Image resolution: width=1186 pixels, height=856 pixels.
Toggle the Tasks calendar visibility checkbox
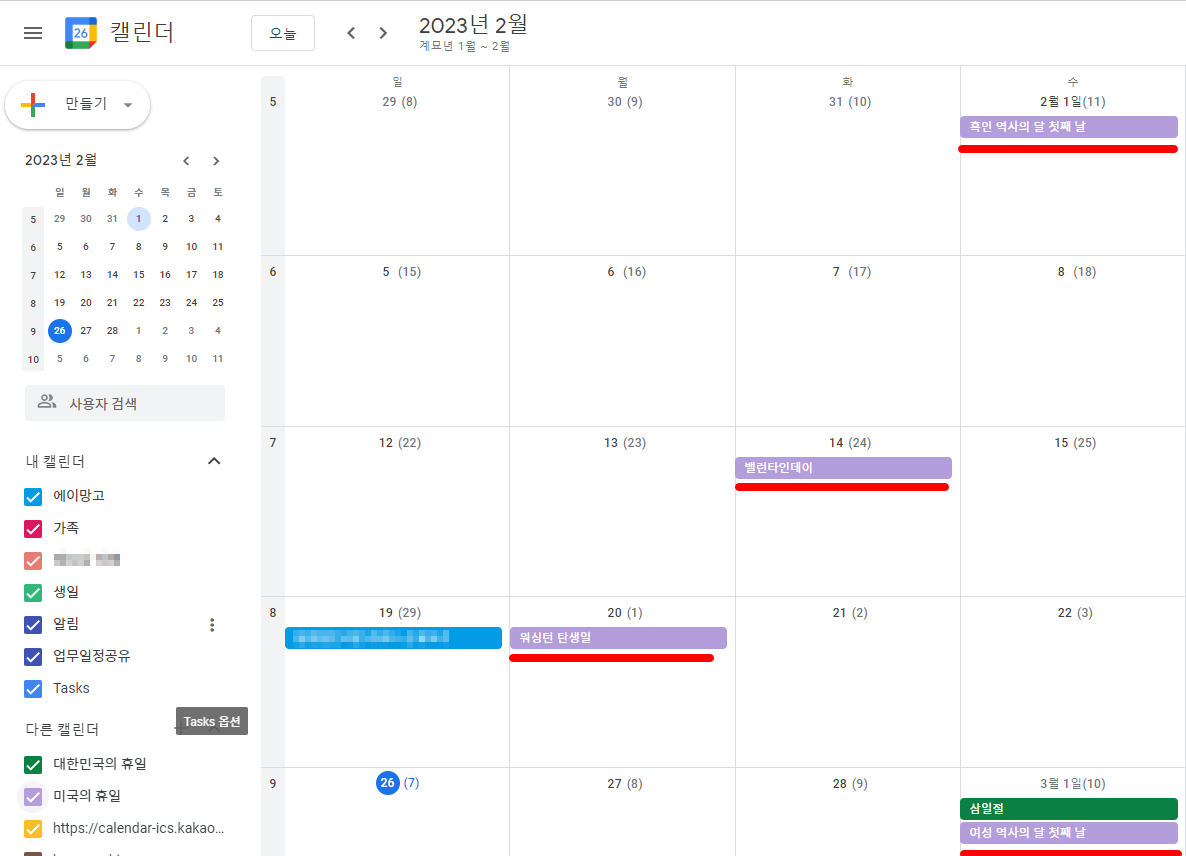33,688
